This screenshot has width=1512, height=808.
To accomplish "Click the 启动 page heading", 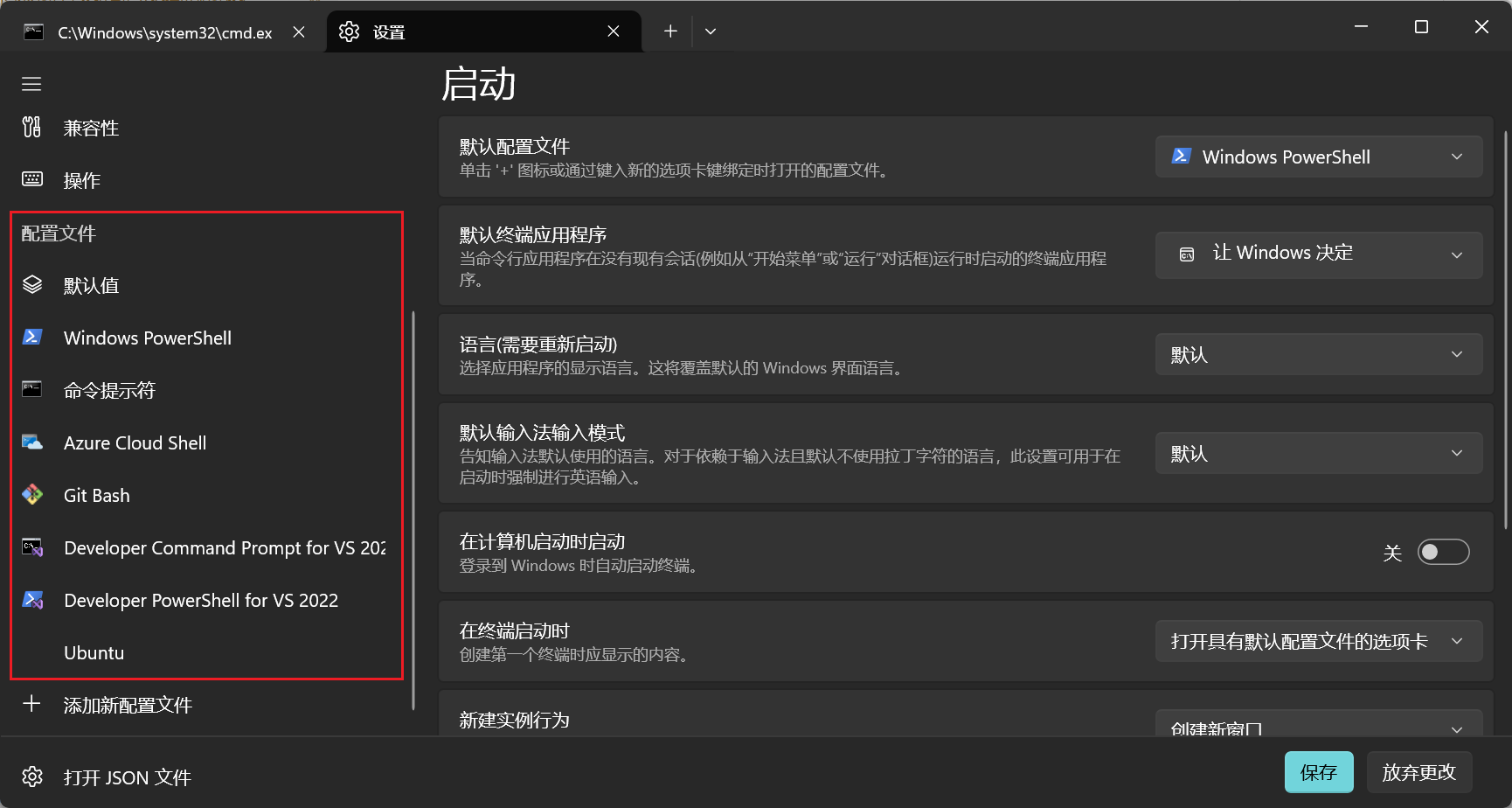I will (478, 84).
